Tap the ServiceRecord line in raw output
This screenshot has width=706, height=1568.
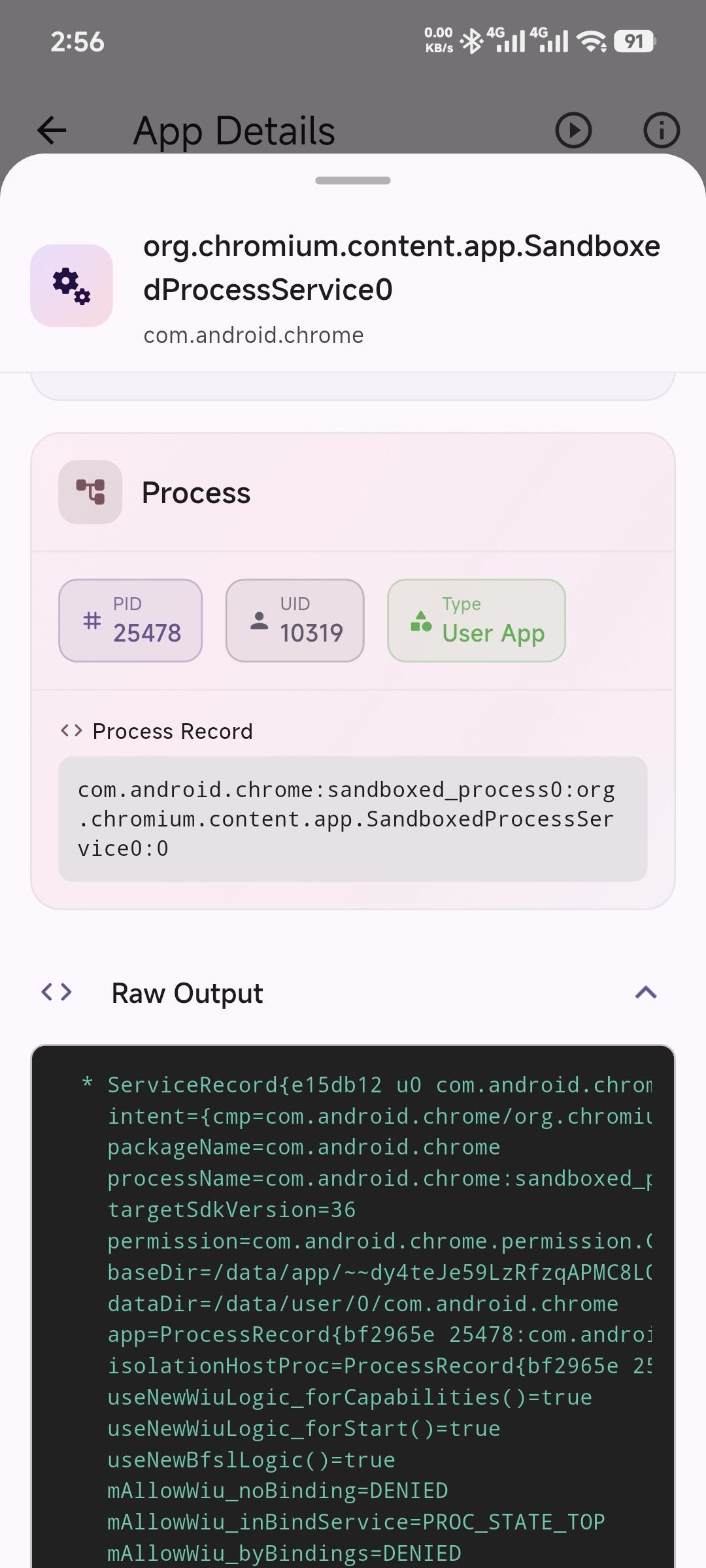click(379, 1085)
